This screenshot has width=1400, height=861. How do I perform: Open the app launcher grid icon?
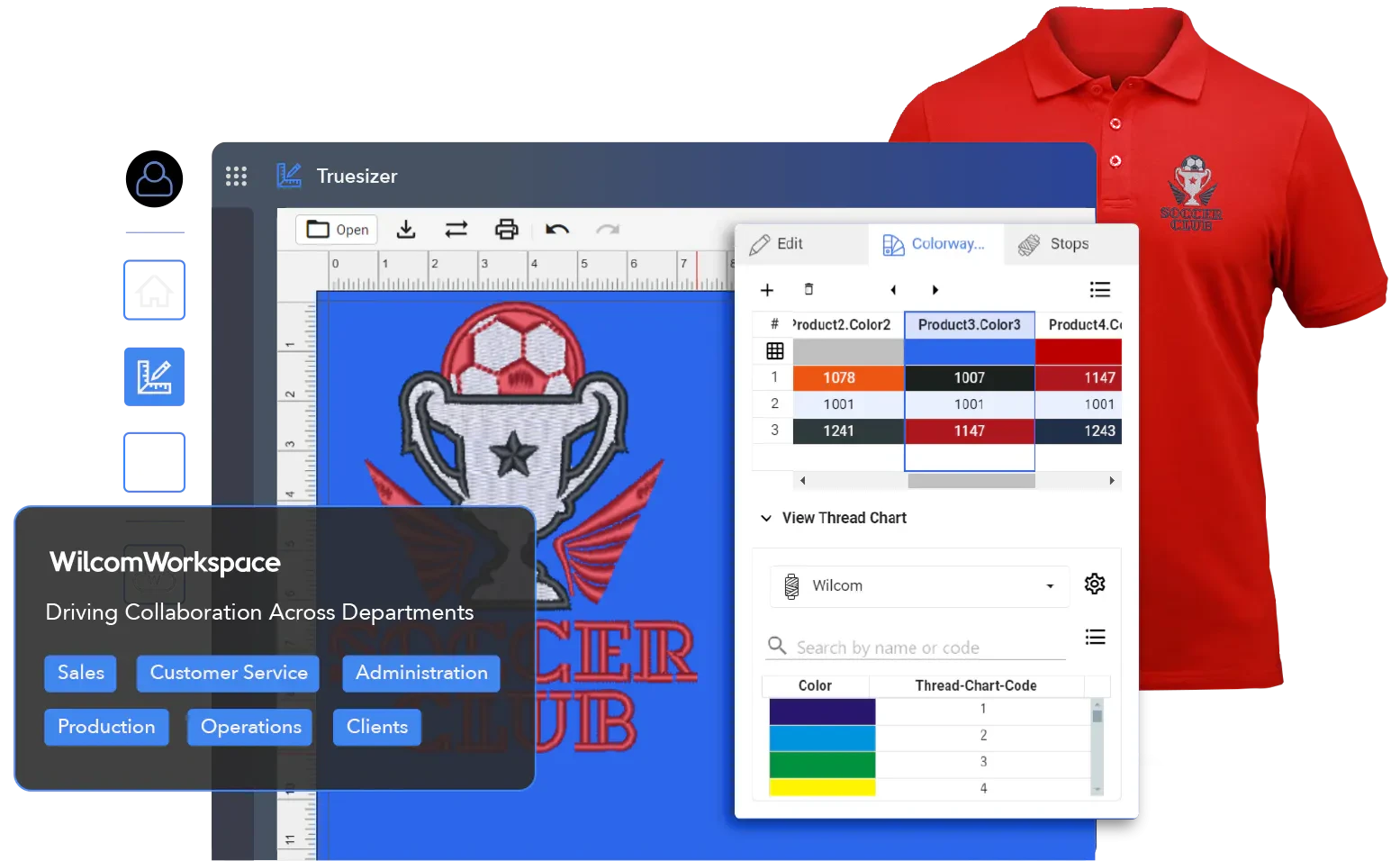coord(236,176)
